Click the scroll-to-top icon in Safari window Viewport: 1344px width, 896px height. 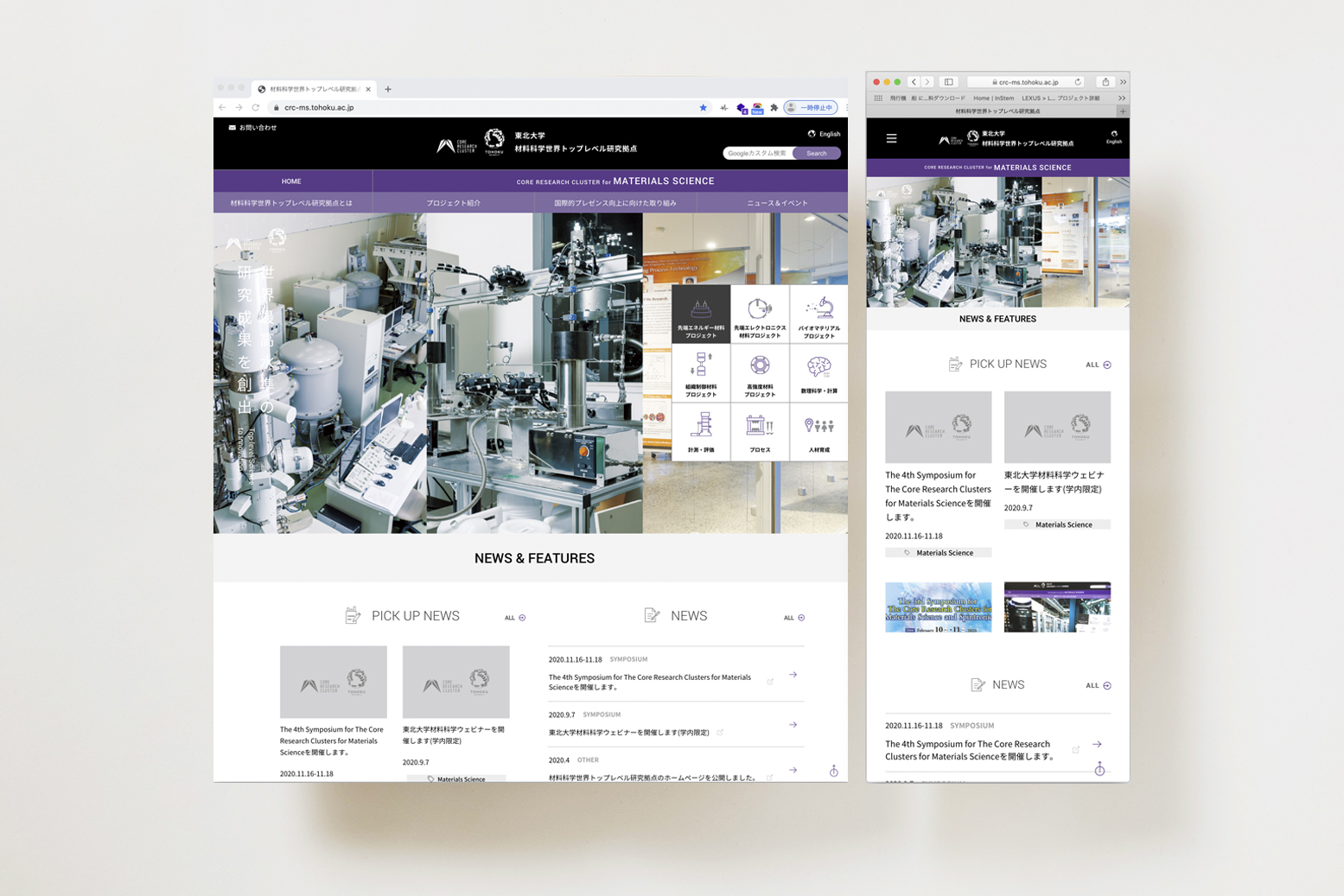point(1099,768)
